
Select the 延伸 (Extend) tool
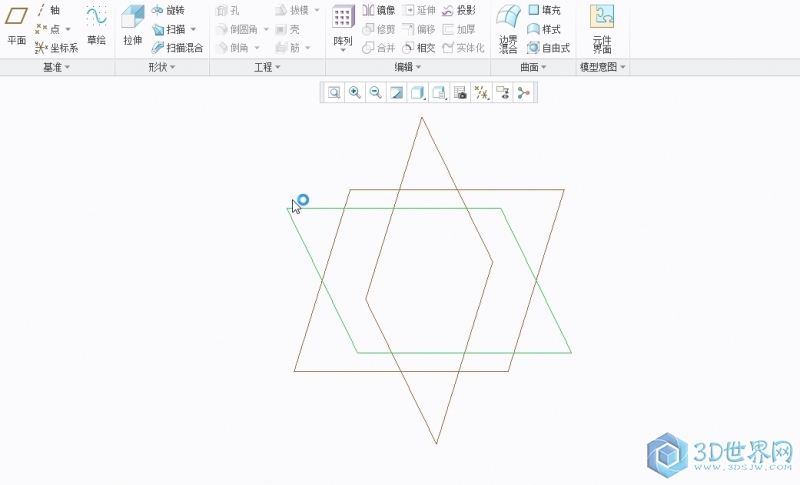[x=419, y=10]
